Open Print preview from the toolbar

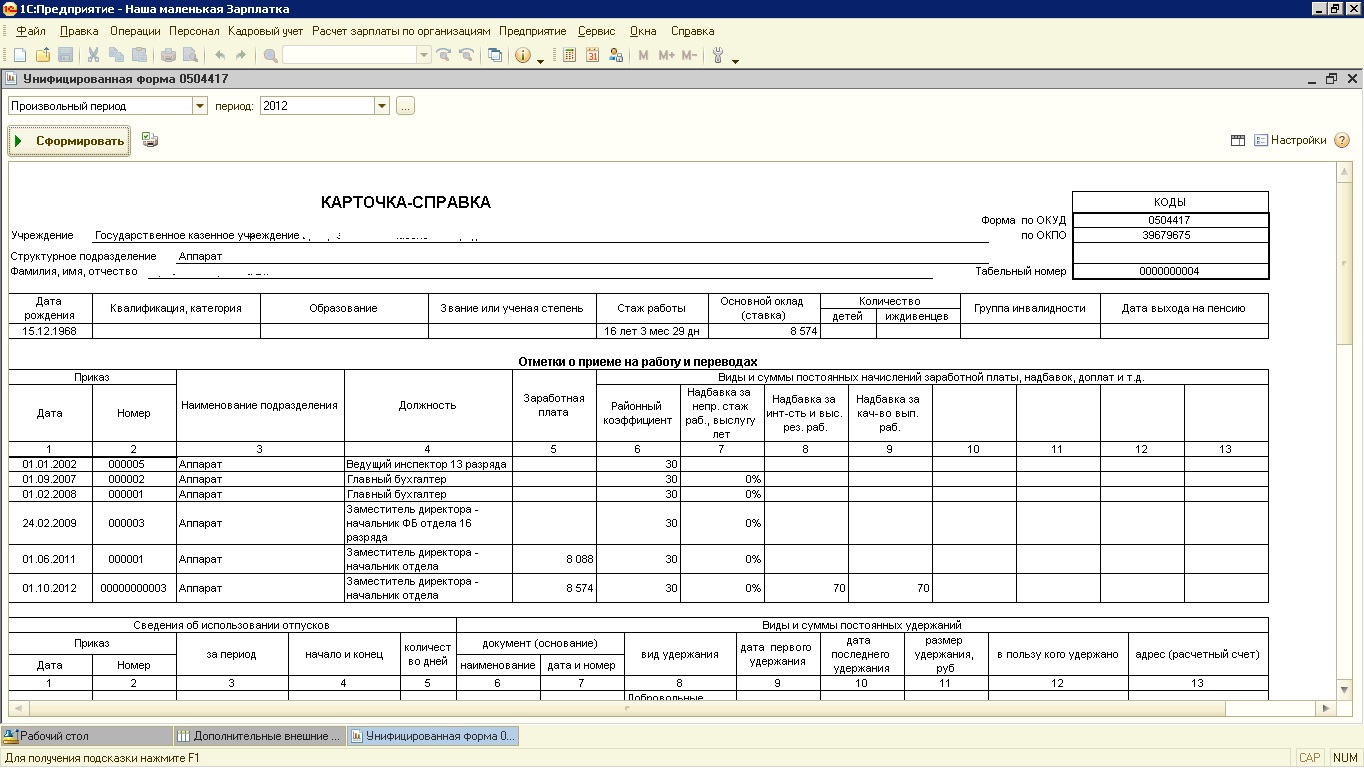coord(190,55)
